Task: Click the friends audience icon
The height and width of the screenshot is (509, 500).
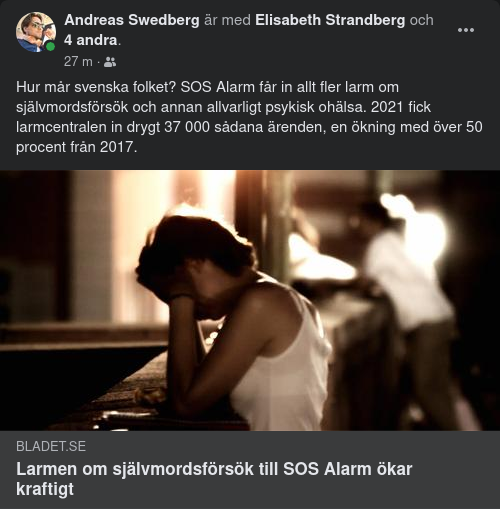Action: coord(110,62)
